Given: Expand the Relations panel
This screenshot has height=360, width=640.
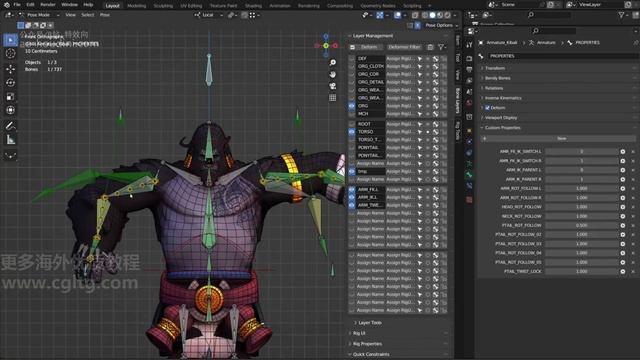Looking at the screenshot, I should click(x=494, y=88).
